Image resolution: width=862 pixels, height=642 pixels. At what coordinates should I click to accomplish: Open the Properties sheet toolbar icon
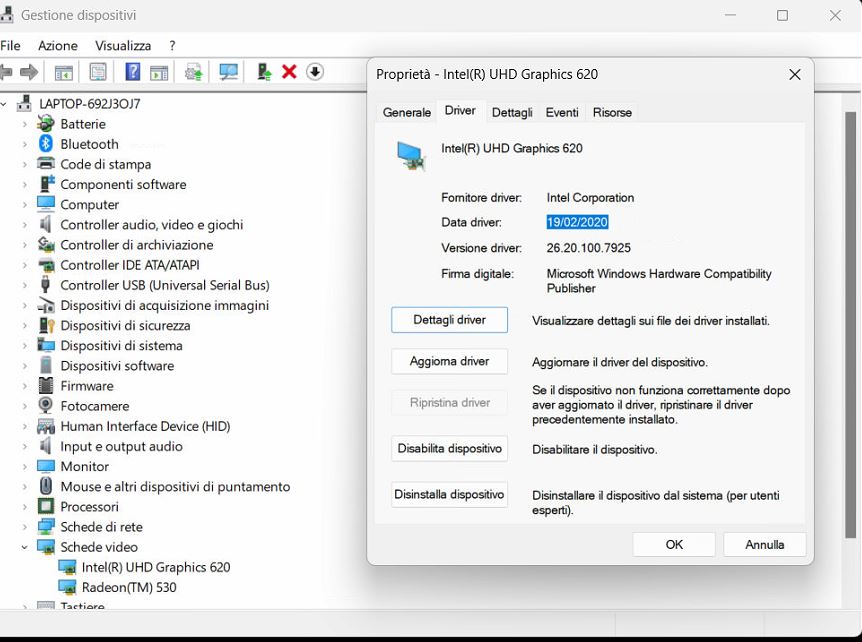[98, 72]
